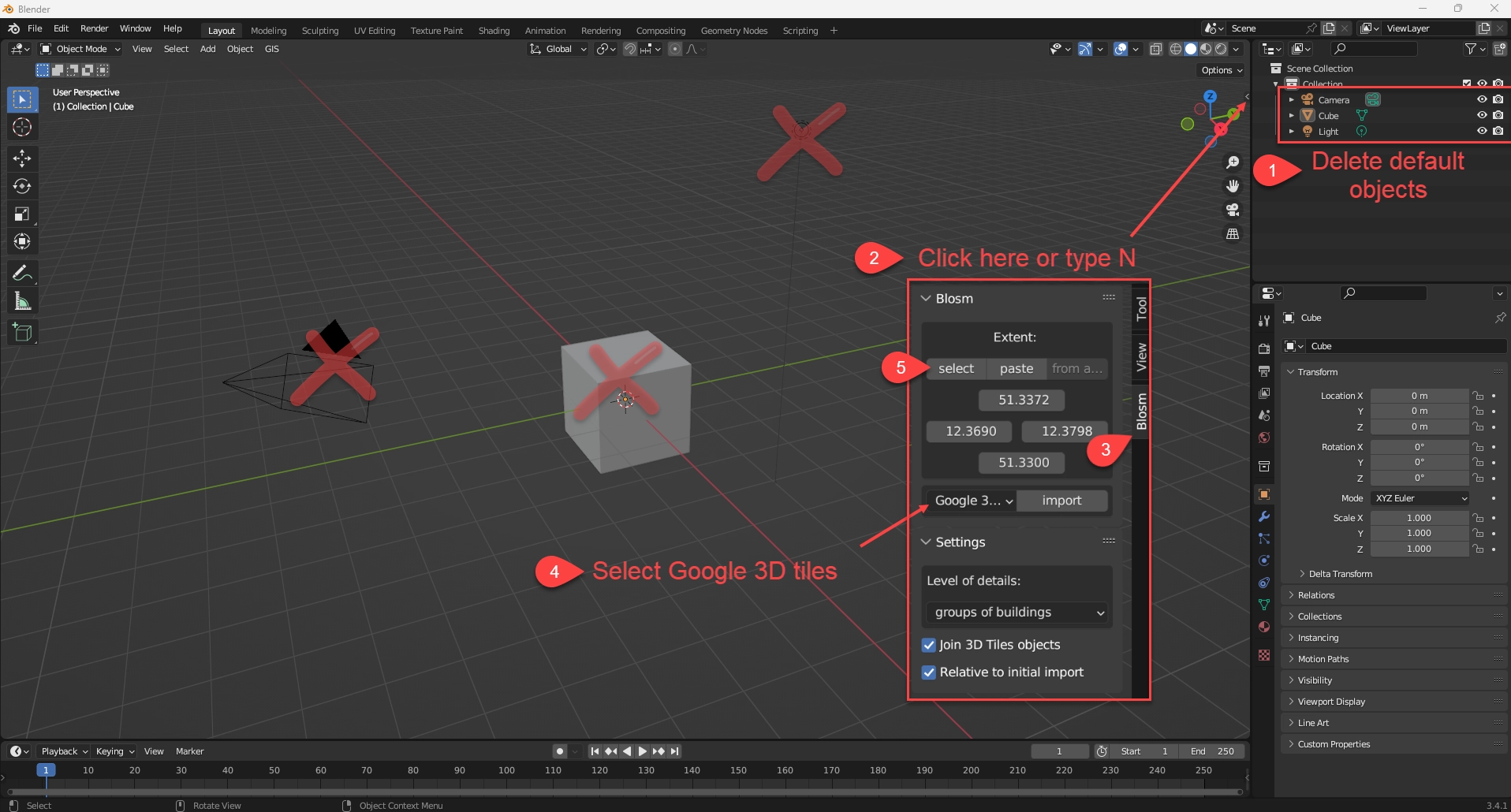This screenshot has height=812, width=1511.
Task: Open the Output properties tab icon
Action: point(1264,371)
